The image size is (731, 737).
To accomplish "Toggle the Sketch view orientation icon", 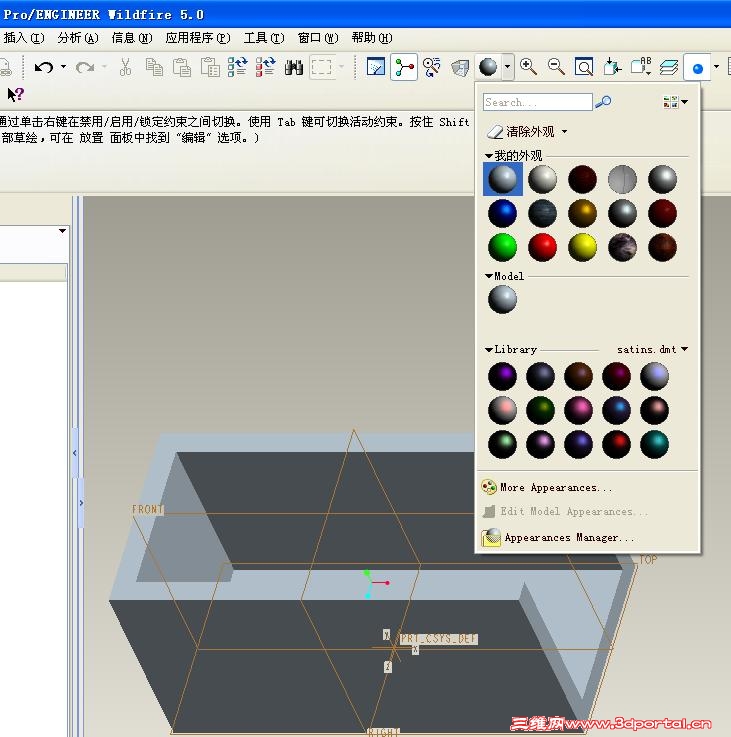I will pyautogui.click(x=376, y=67).
